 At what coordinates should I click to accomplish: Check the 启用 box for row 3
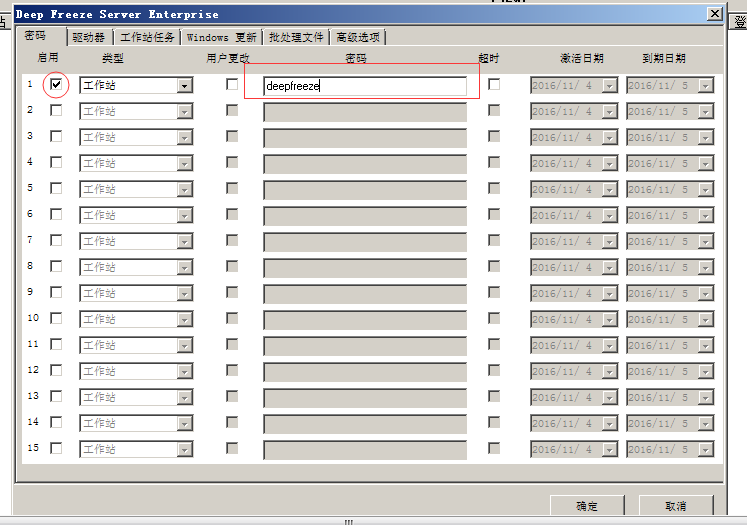(x=56, y=137)
